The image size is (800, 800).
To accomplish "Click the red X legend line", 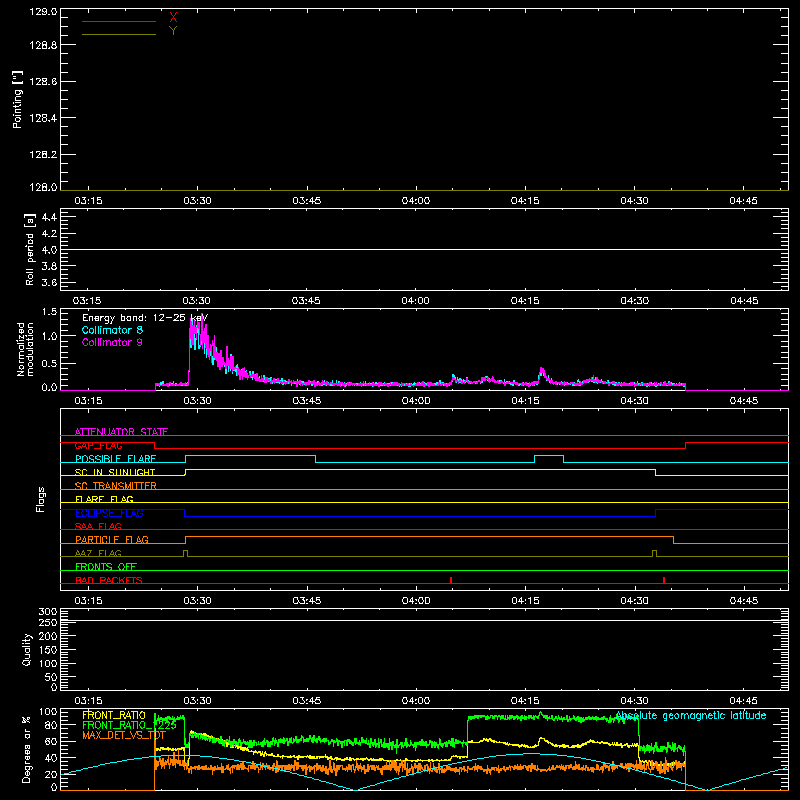I will coord(119,21).
